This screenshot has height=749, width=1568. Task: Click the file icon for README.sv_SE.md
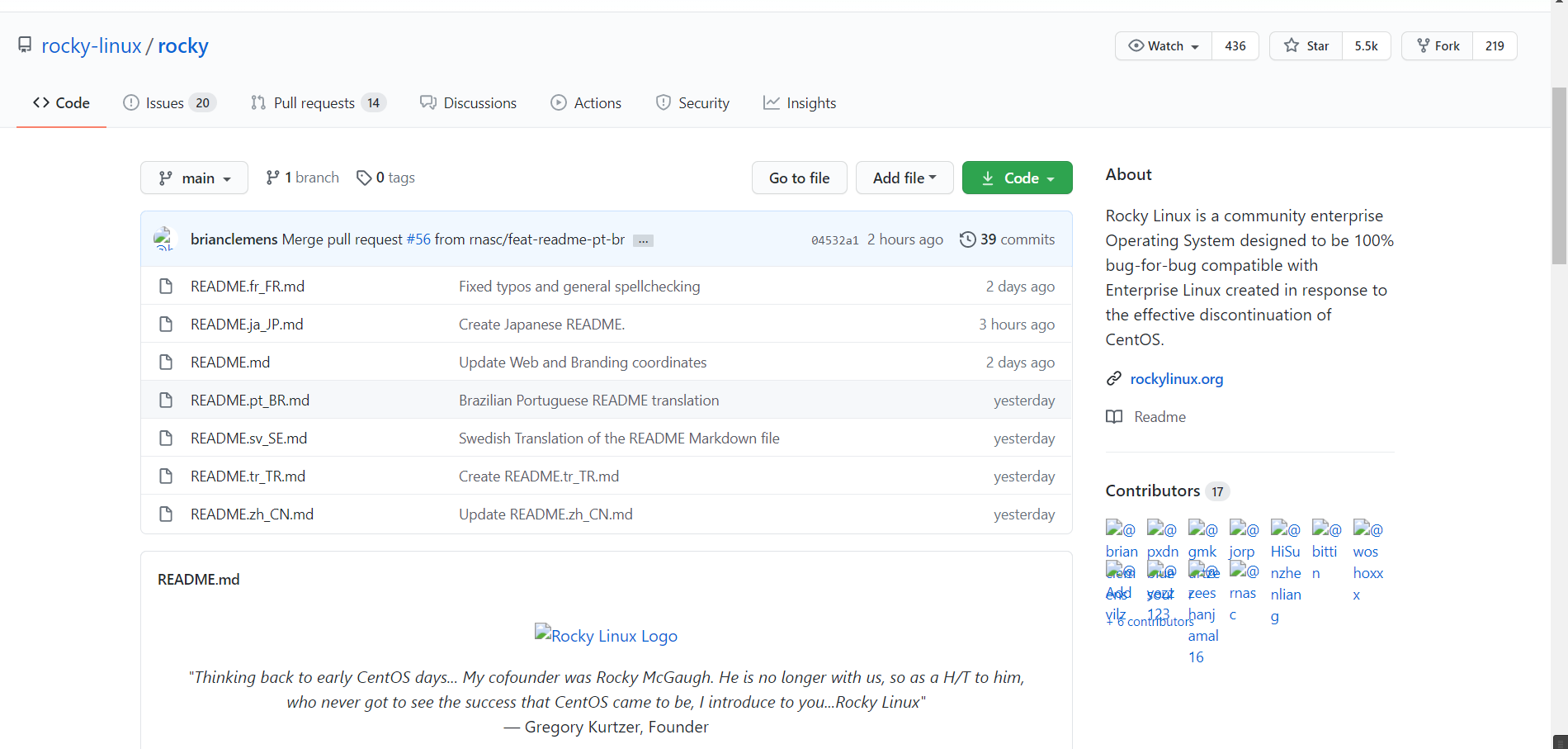coord(166,438)
